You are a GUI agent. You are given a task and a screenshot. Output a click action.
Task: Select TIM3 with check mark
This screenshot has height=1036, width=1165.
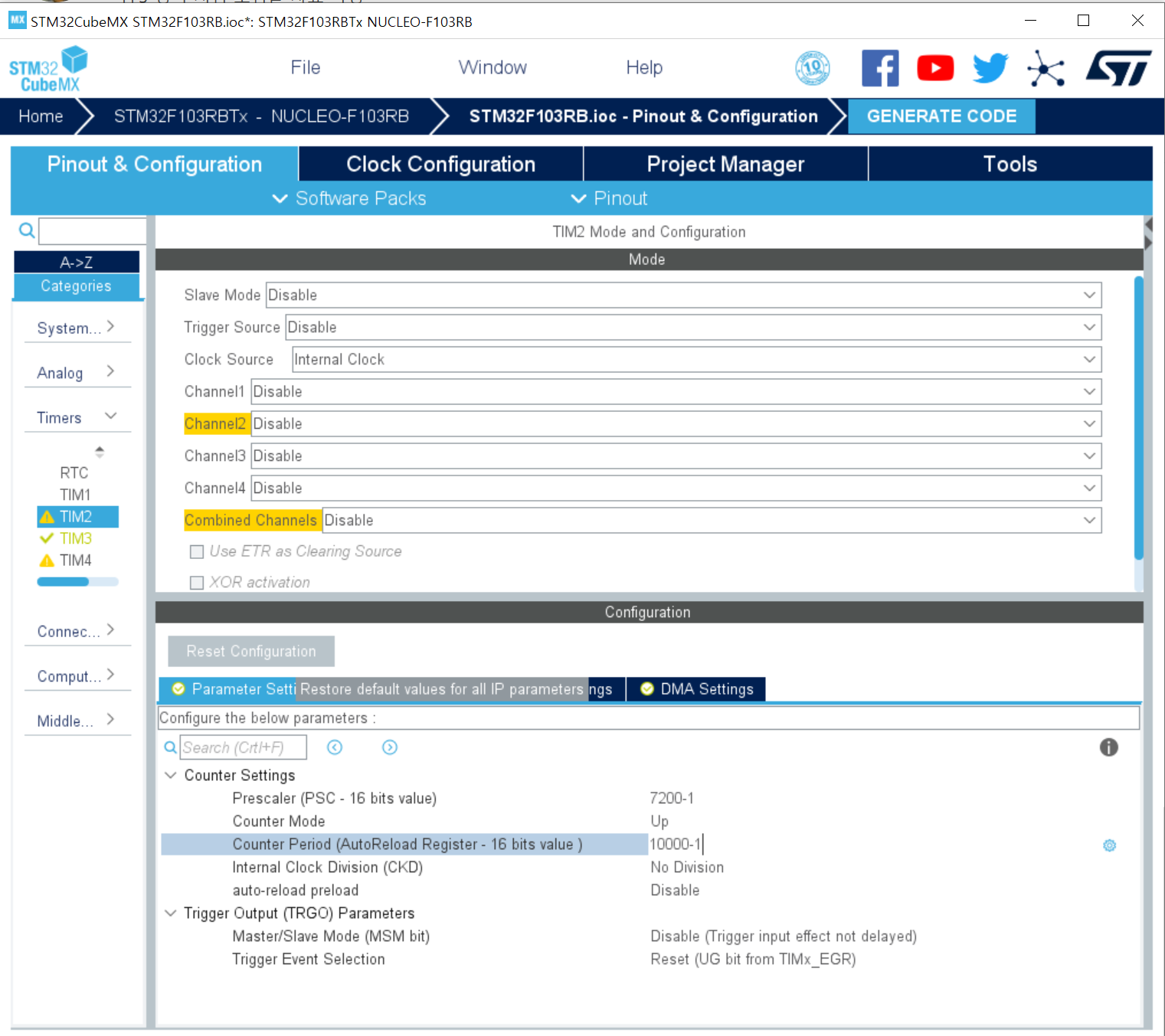coord(76,538)
